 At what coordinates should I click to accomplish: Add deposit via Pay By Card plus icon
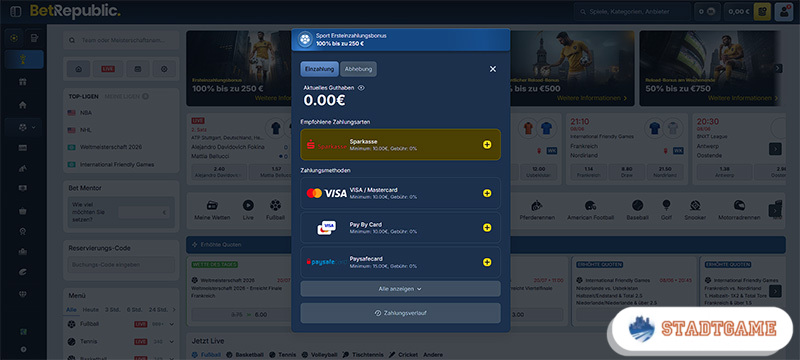pos(487,227)
